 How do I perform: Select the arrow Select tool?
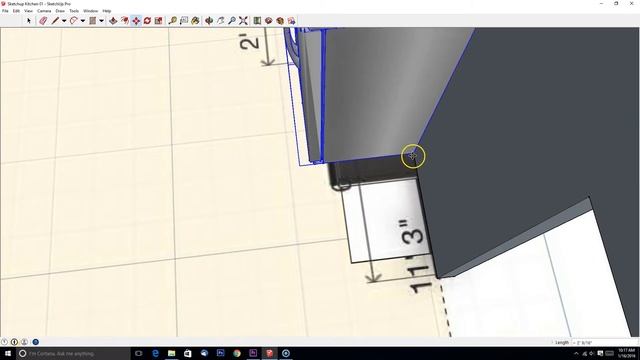tap(29, 20)
